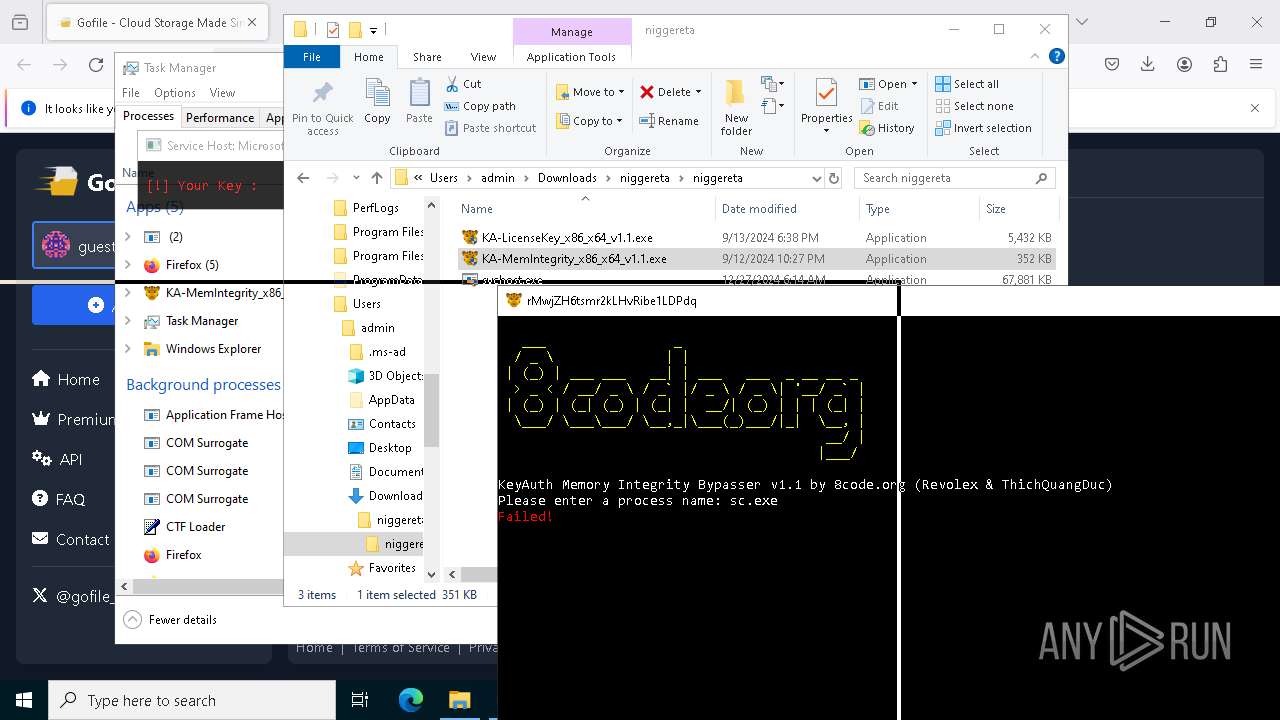Open the Gofile FAQ sidebar link
This screenshot has height=720, width=1280.
click(x=58, y=499)
